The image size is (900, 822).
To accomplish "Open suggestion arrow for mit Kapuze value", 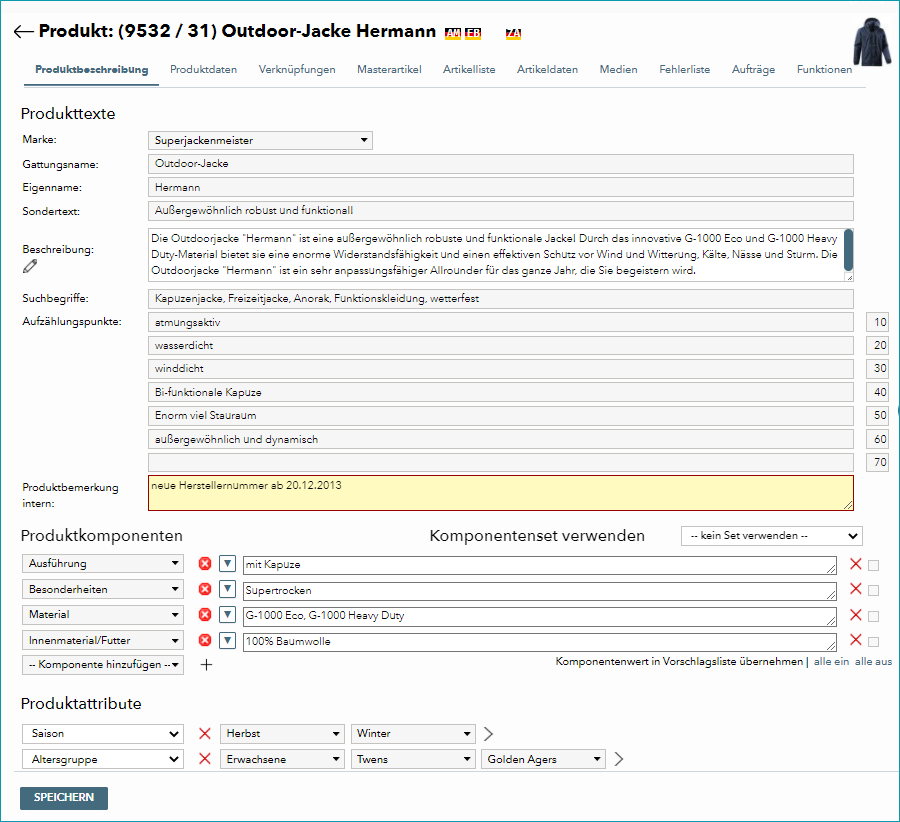I will pyautogui.click(x=227, y=564).
